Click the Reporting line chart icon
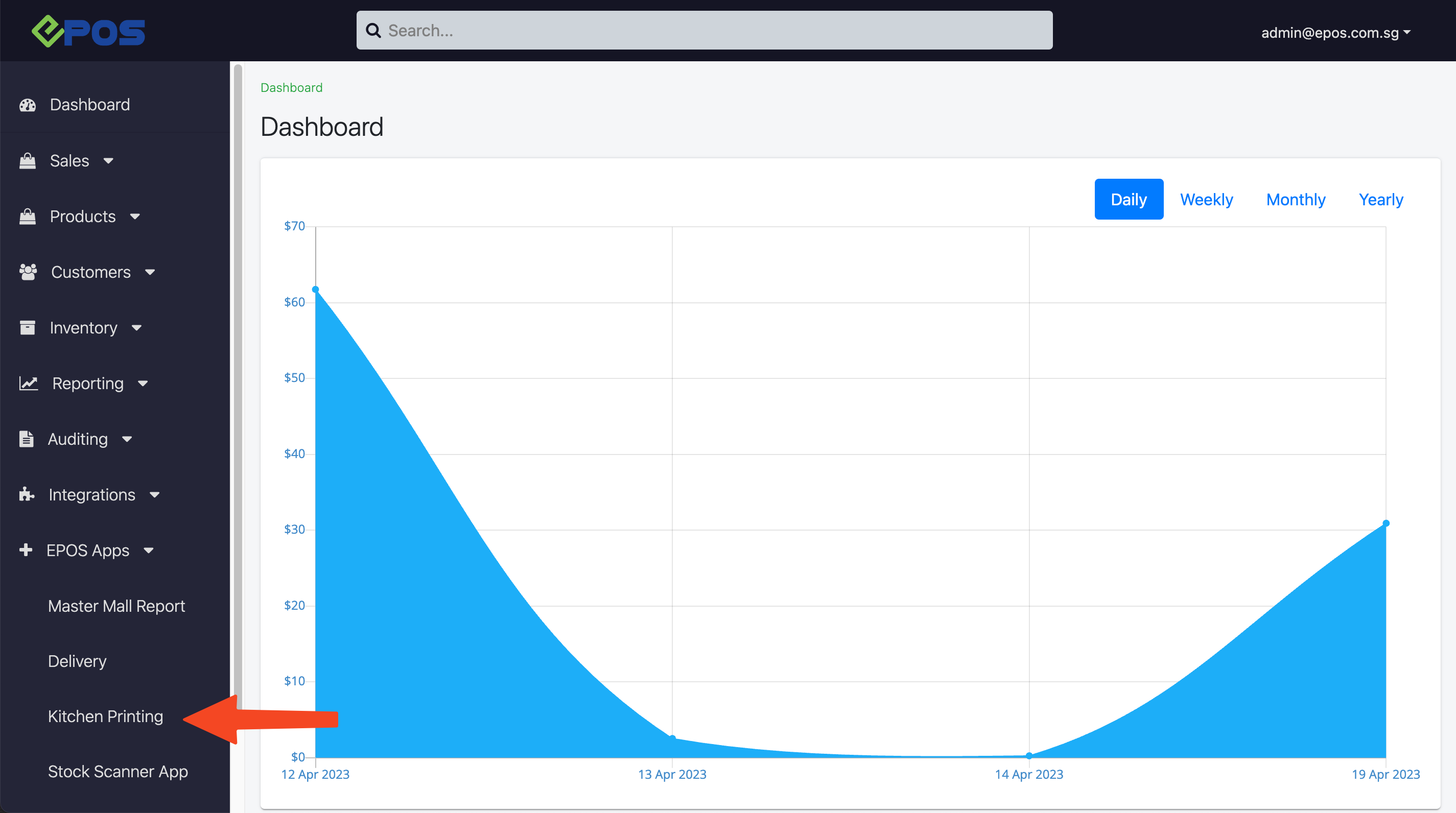Image resolution: width=1456 pixels, height=813 pixels. (28, 384)
